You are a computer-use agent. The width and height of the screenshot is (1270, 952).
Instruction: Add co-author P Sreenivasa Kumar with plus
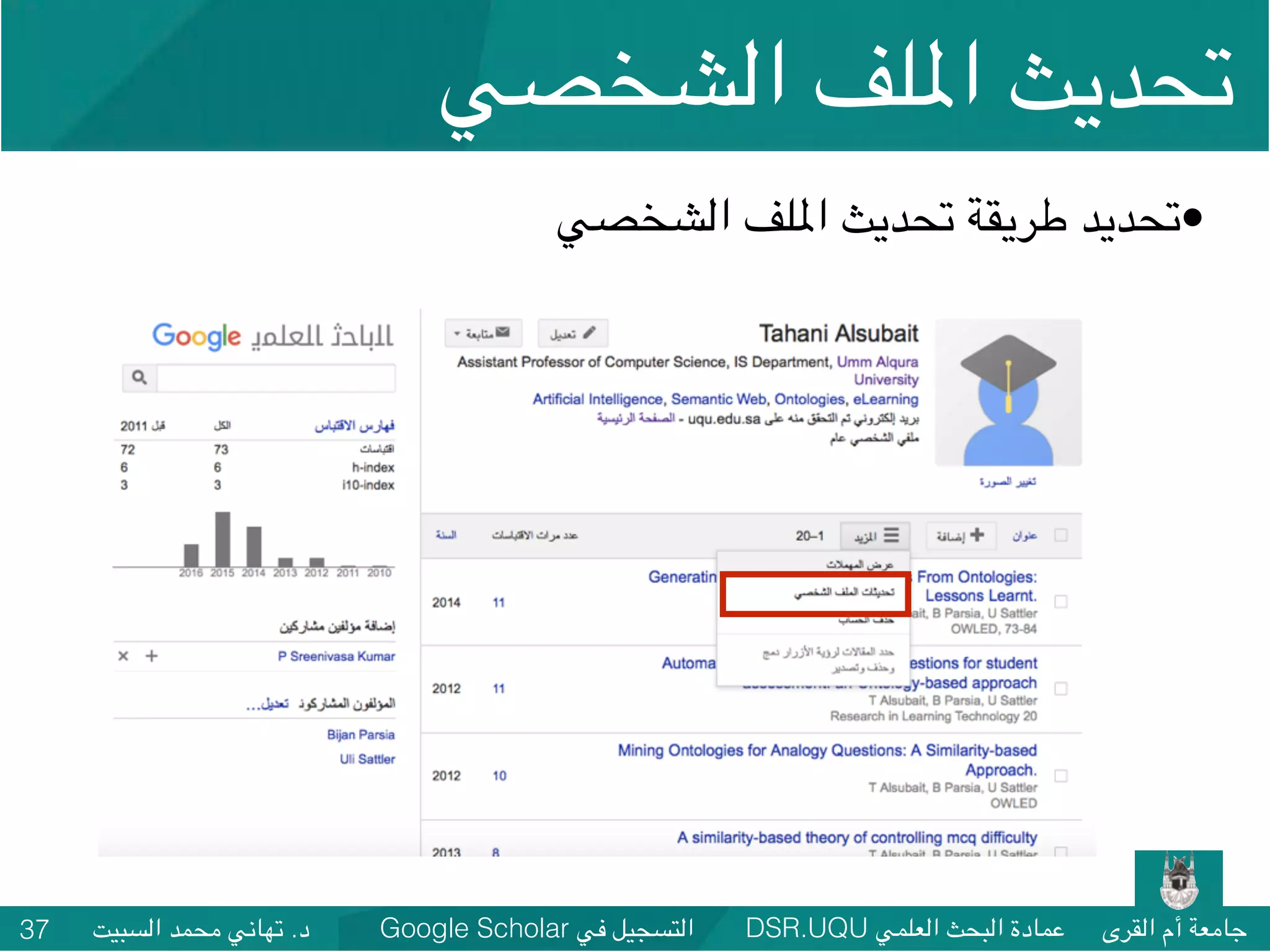click(x=152, y=656)
